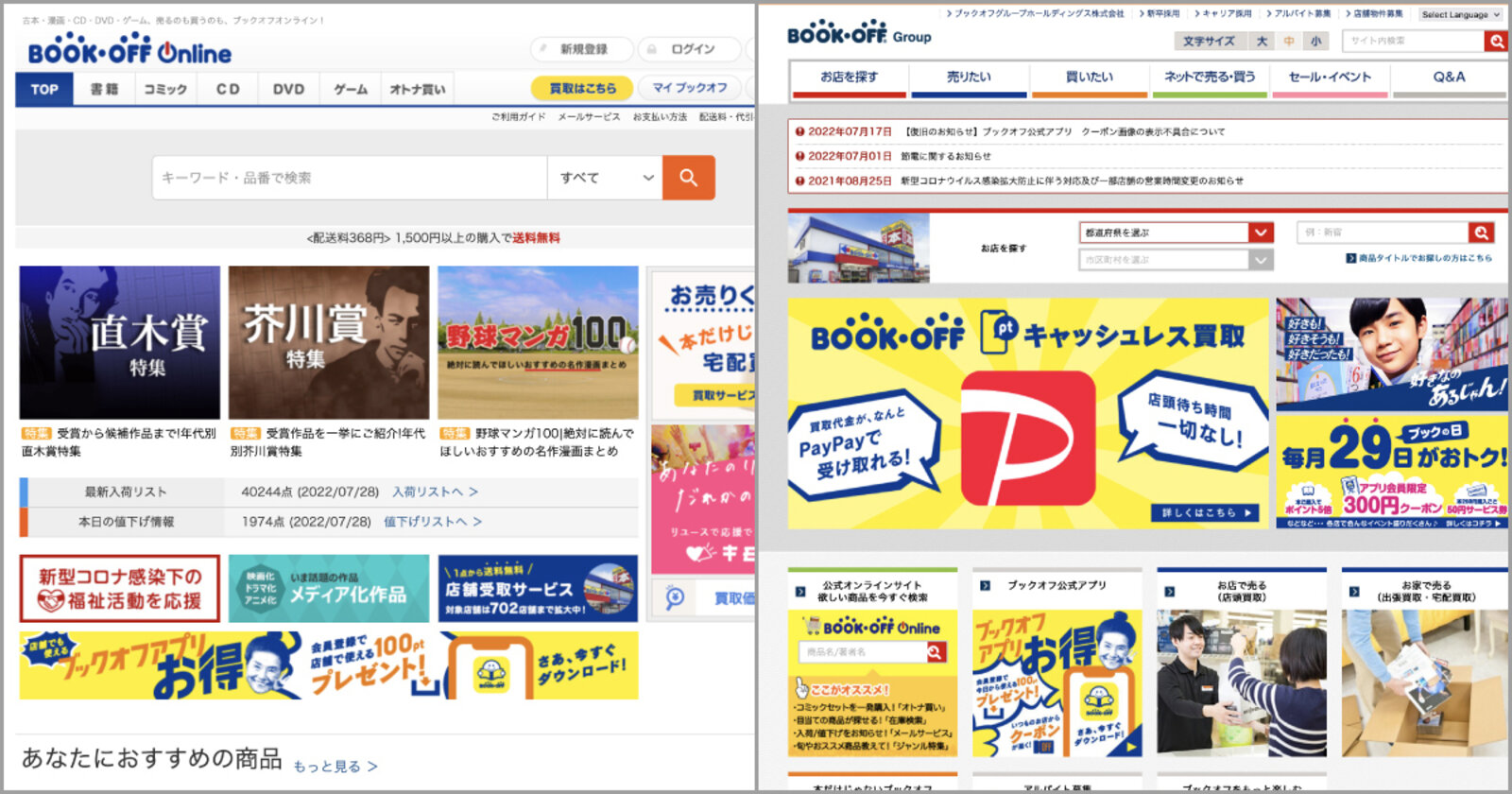Select the TOP tab
The image size is (1512, 794).
pos(44,89)
